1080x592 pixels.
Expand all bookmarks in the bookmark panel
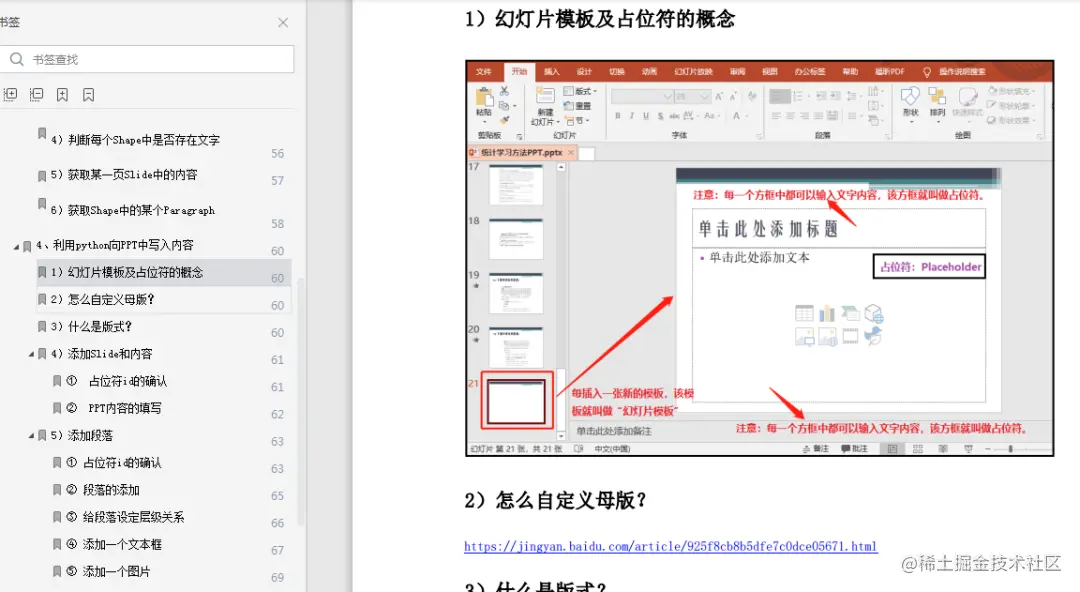(x=10, y=94)
